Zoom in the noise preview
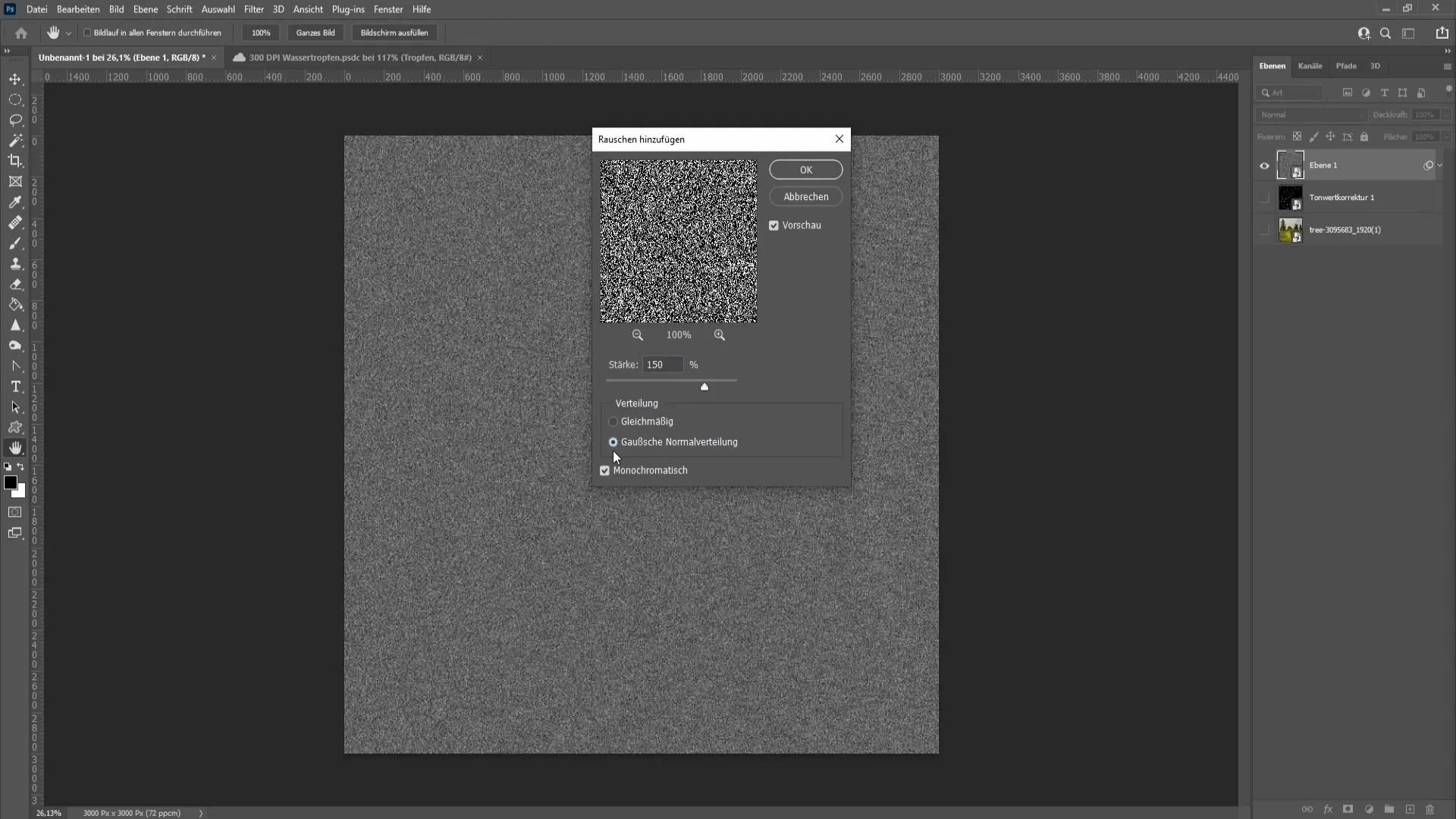This screenshot has height=819, width=1456. point(720,335)
